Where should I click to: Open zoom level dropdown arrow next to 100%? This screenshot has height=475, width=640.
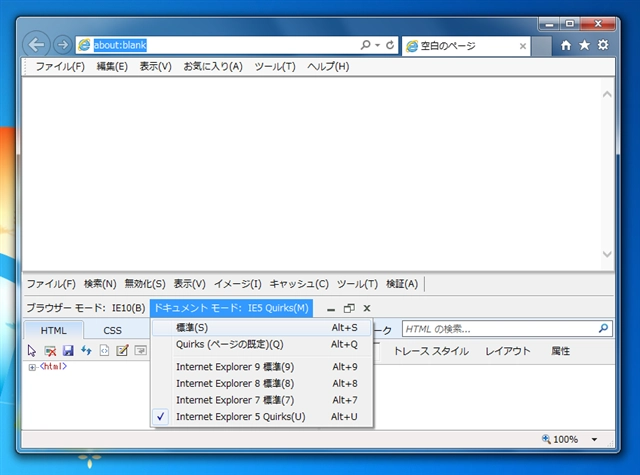(x=594, y=439)
